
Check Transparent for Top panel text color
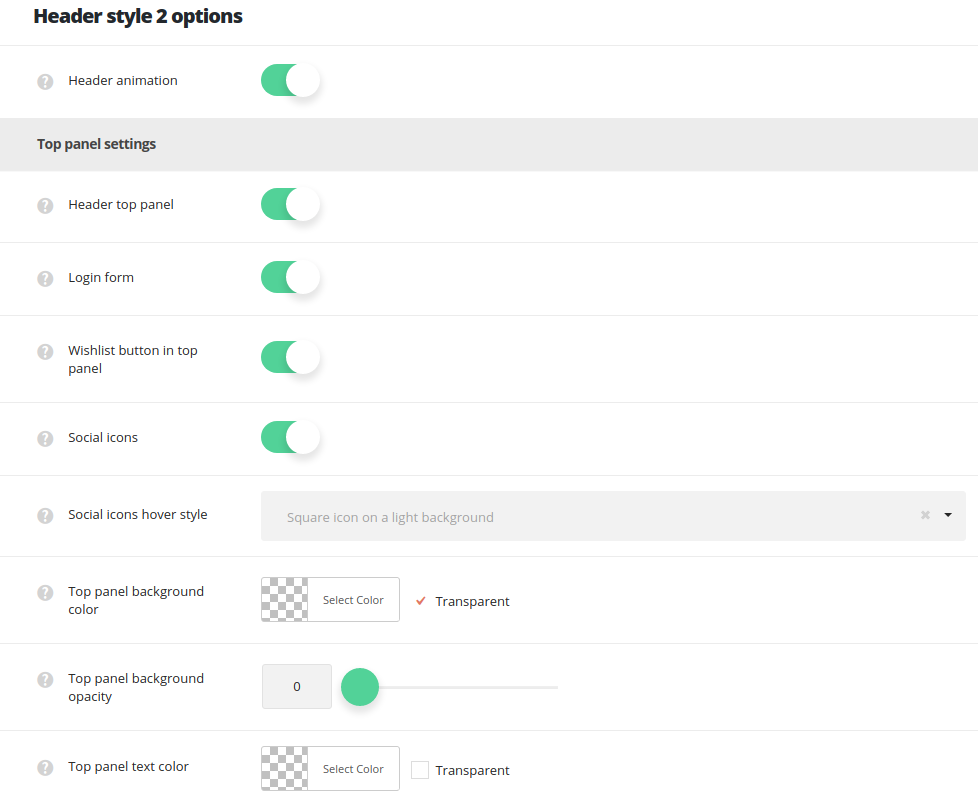coord(419,769)
